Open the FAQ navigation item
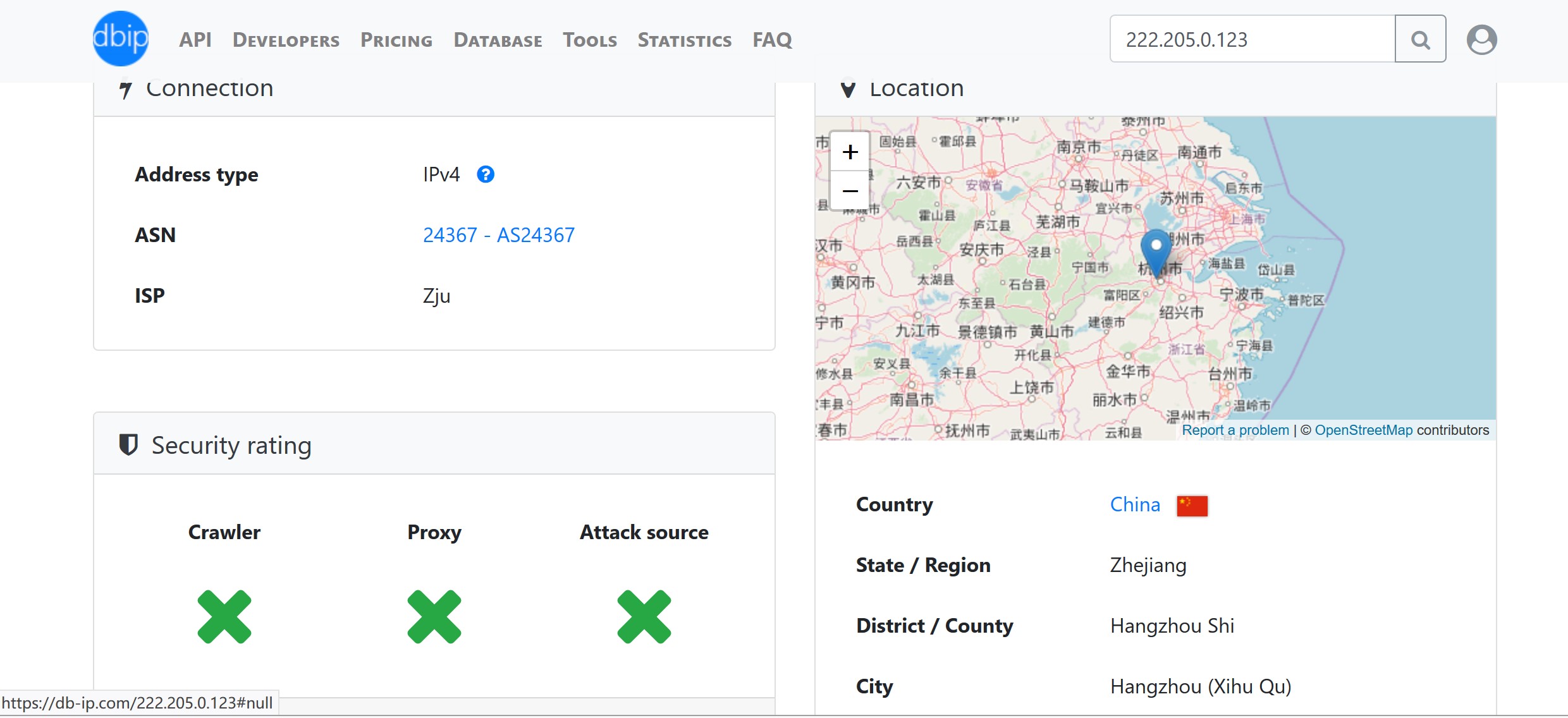This screenshot has height=718, width=1568. pos(772,40)
